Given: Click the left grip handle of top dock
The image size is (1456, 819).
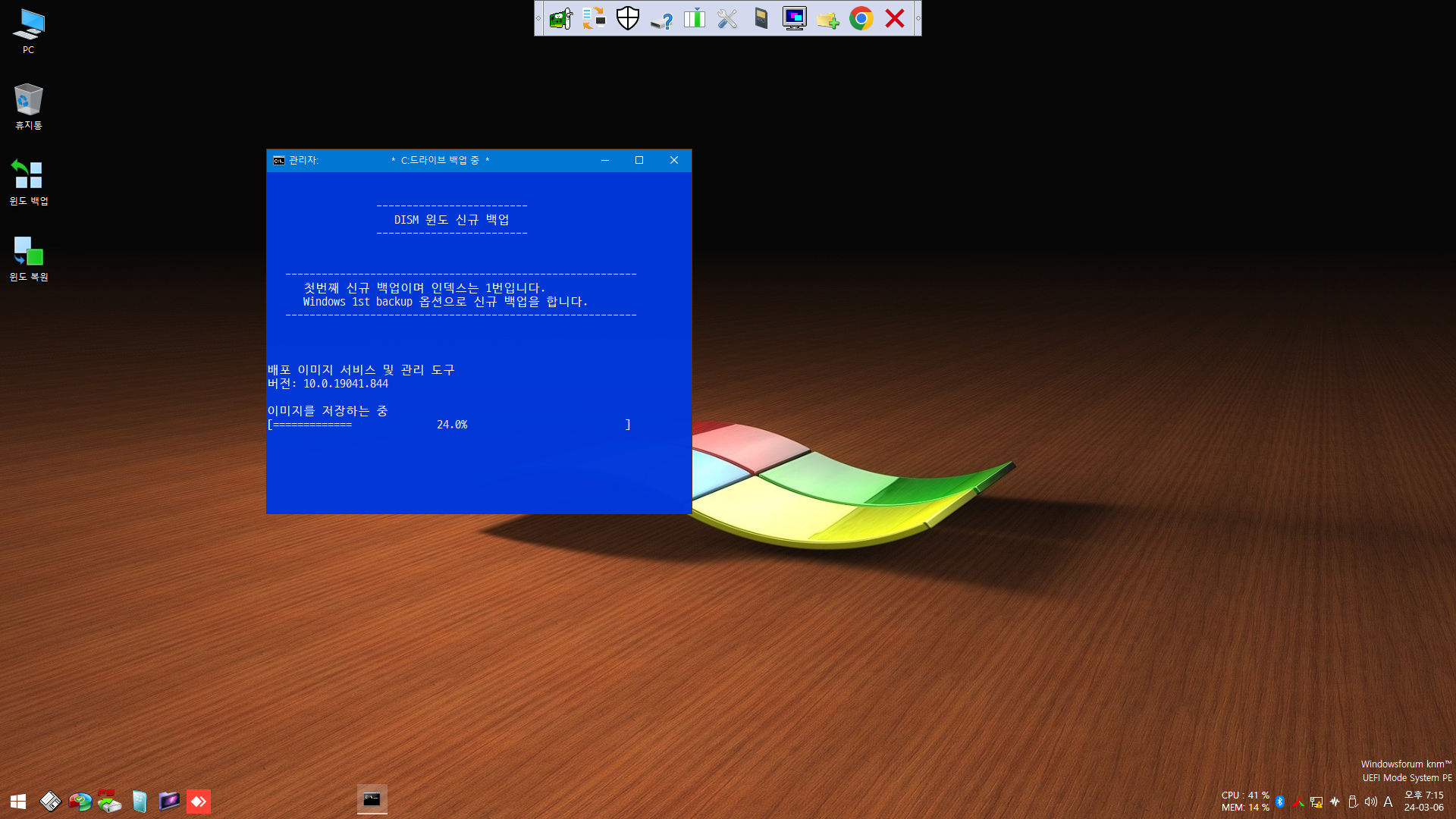Looking at the screenshot, I should tap(538, 18).
